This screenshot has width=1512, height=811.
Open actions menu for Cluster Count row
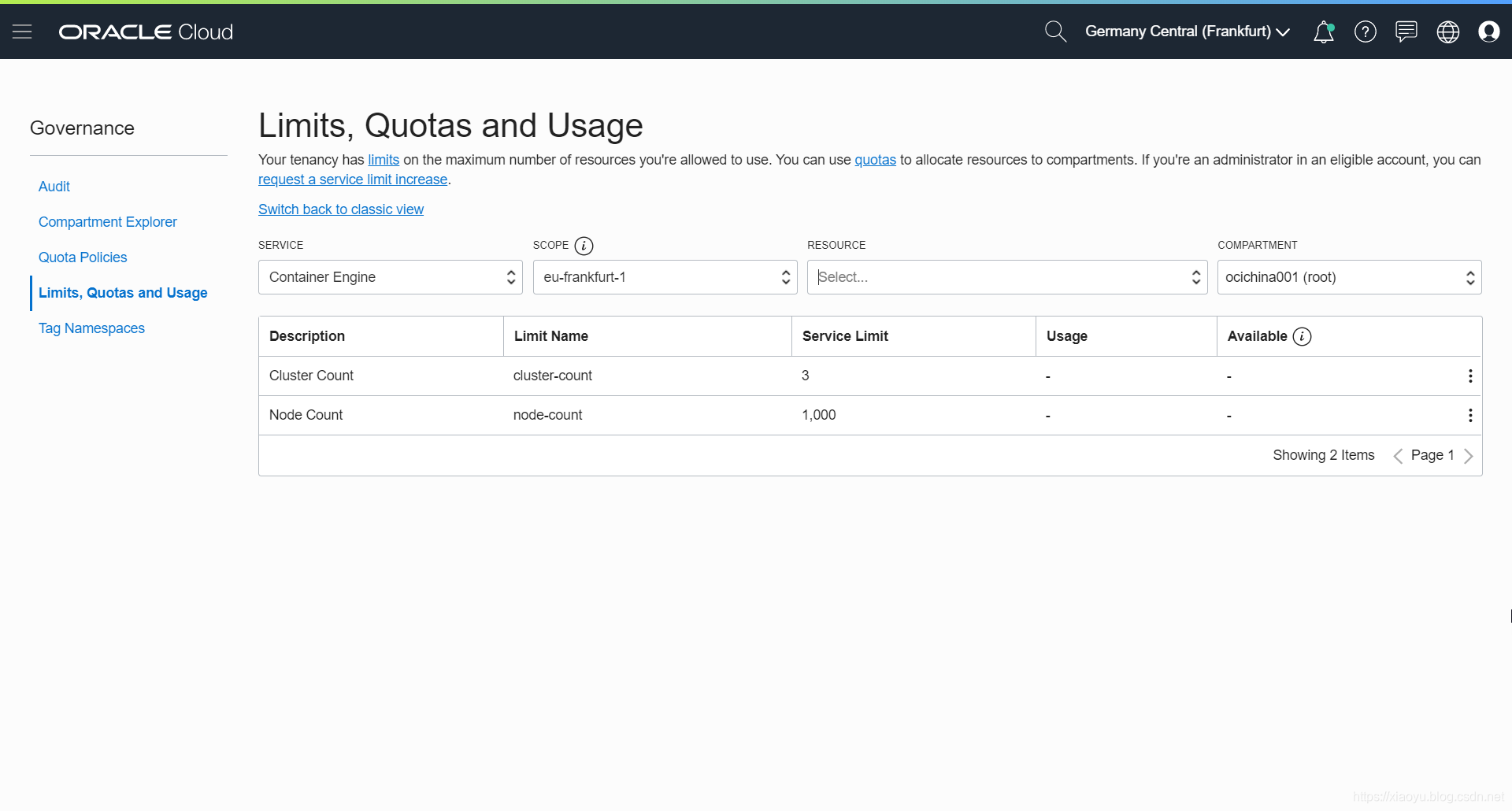(1470, 376)
